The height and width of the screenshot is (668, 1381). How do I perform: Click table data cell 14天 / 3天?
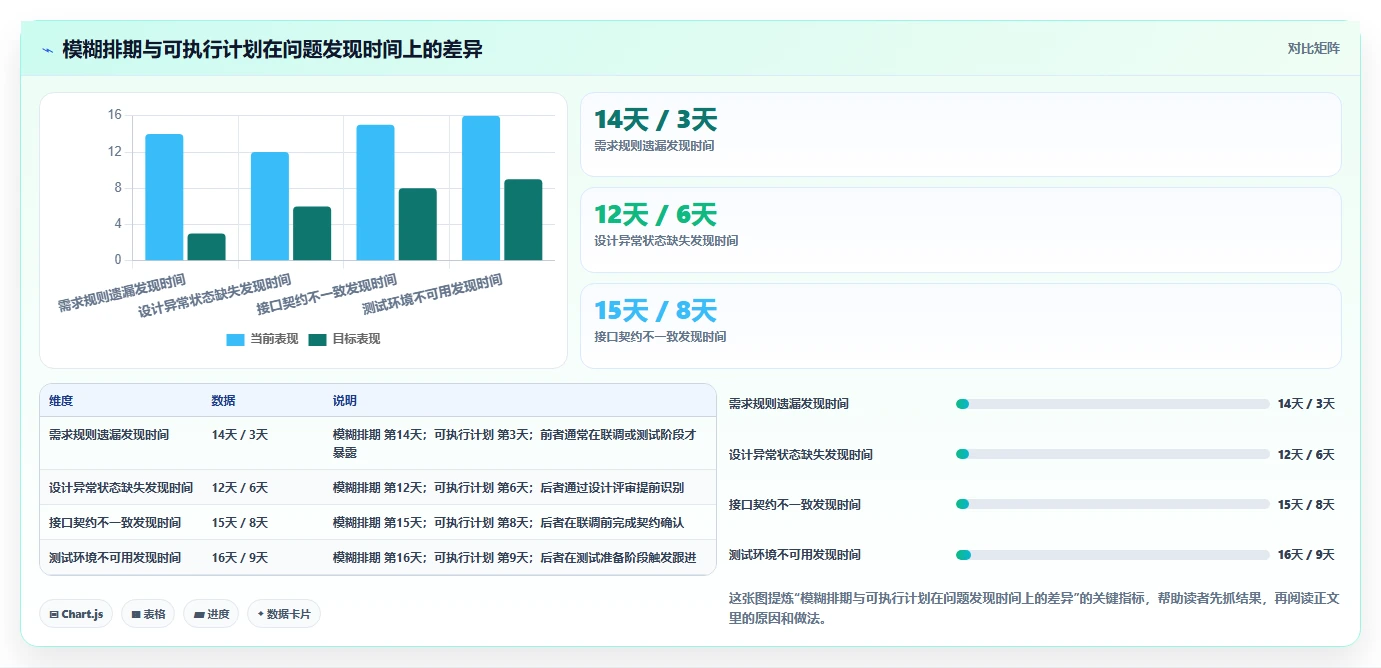240,435
